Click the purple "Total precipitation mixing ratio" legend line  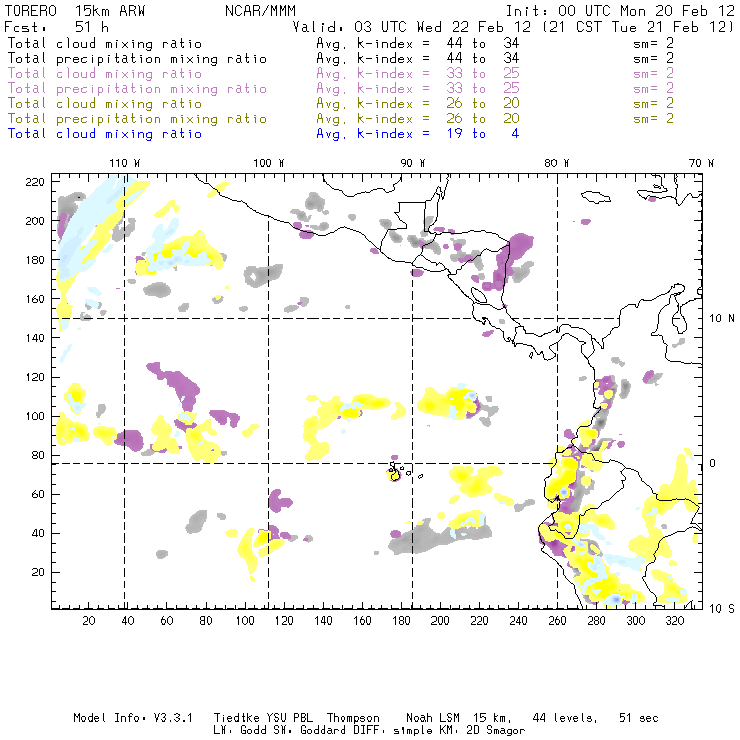click(x=137, y=89)
